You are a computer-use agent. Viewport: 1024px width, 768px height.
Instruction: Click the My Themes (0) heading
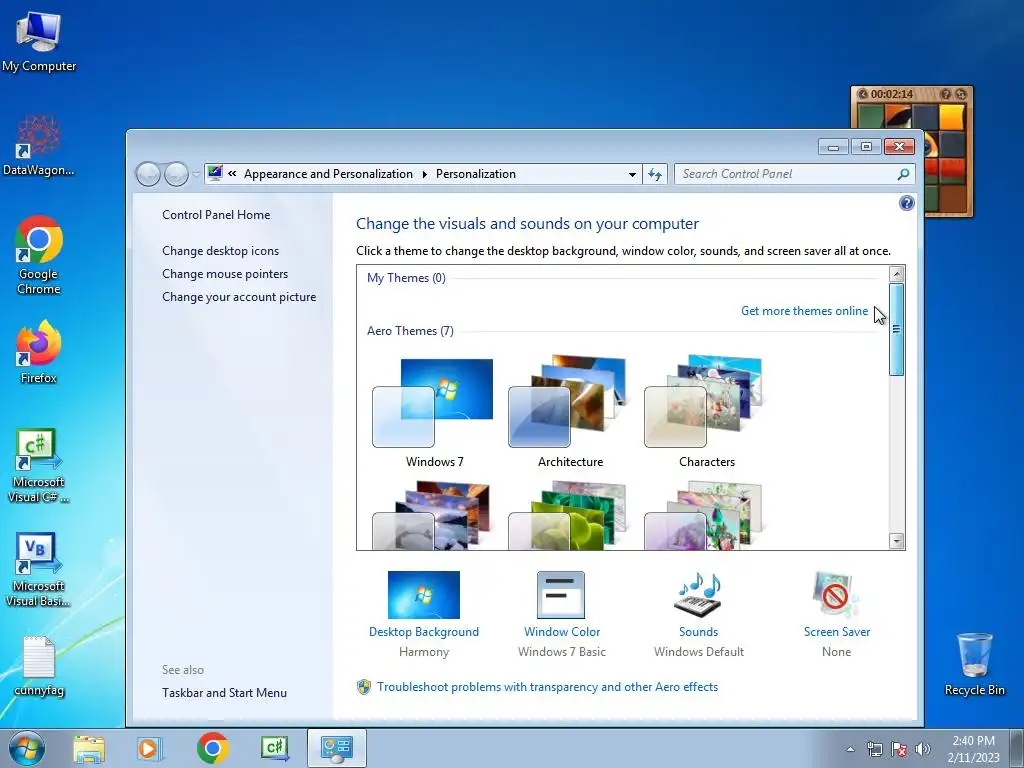coord(406,278)
